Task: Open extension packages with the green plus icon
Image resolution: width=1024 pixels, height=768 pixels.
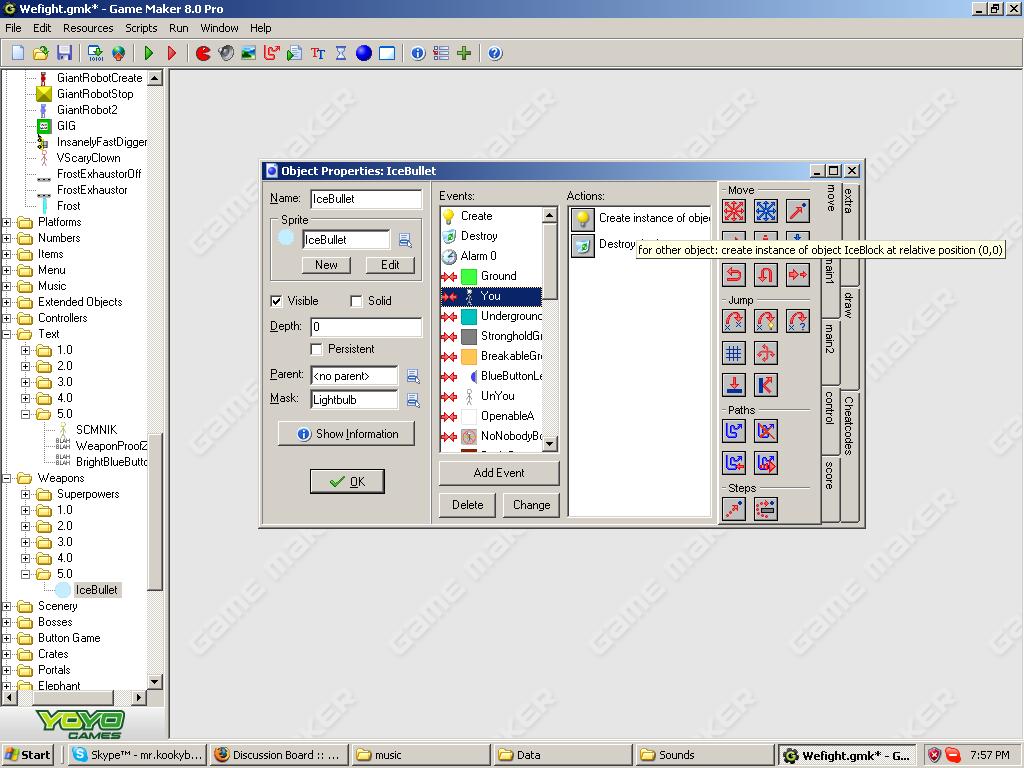Action: point(464,53)
